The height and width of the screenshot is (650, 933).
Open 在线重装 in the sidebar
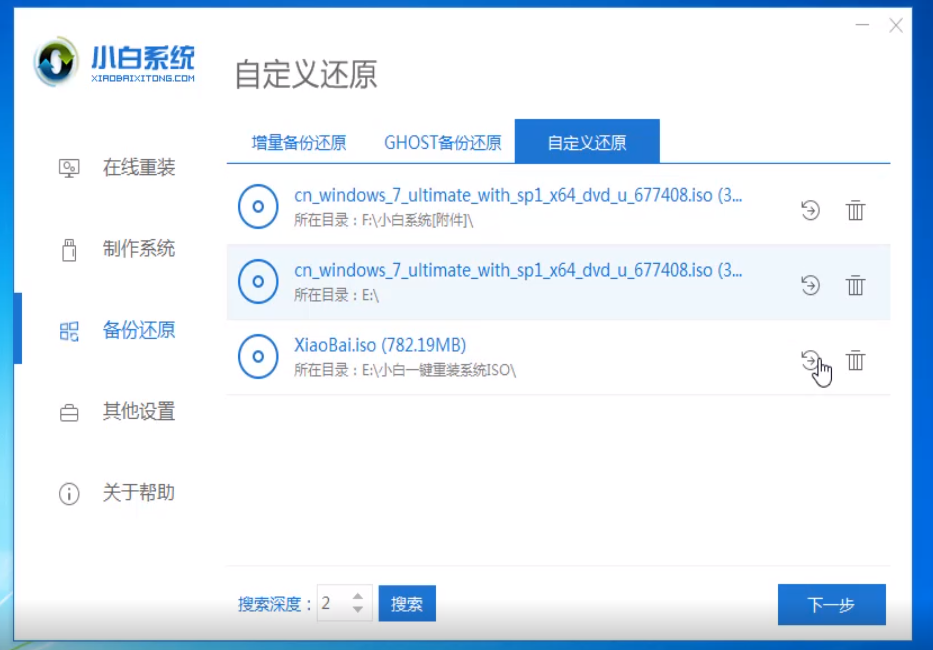point(138,168)
